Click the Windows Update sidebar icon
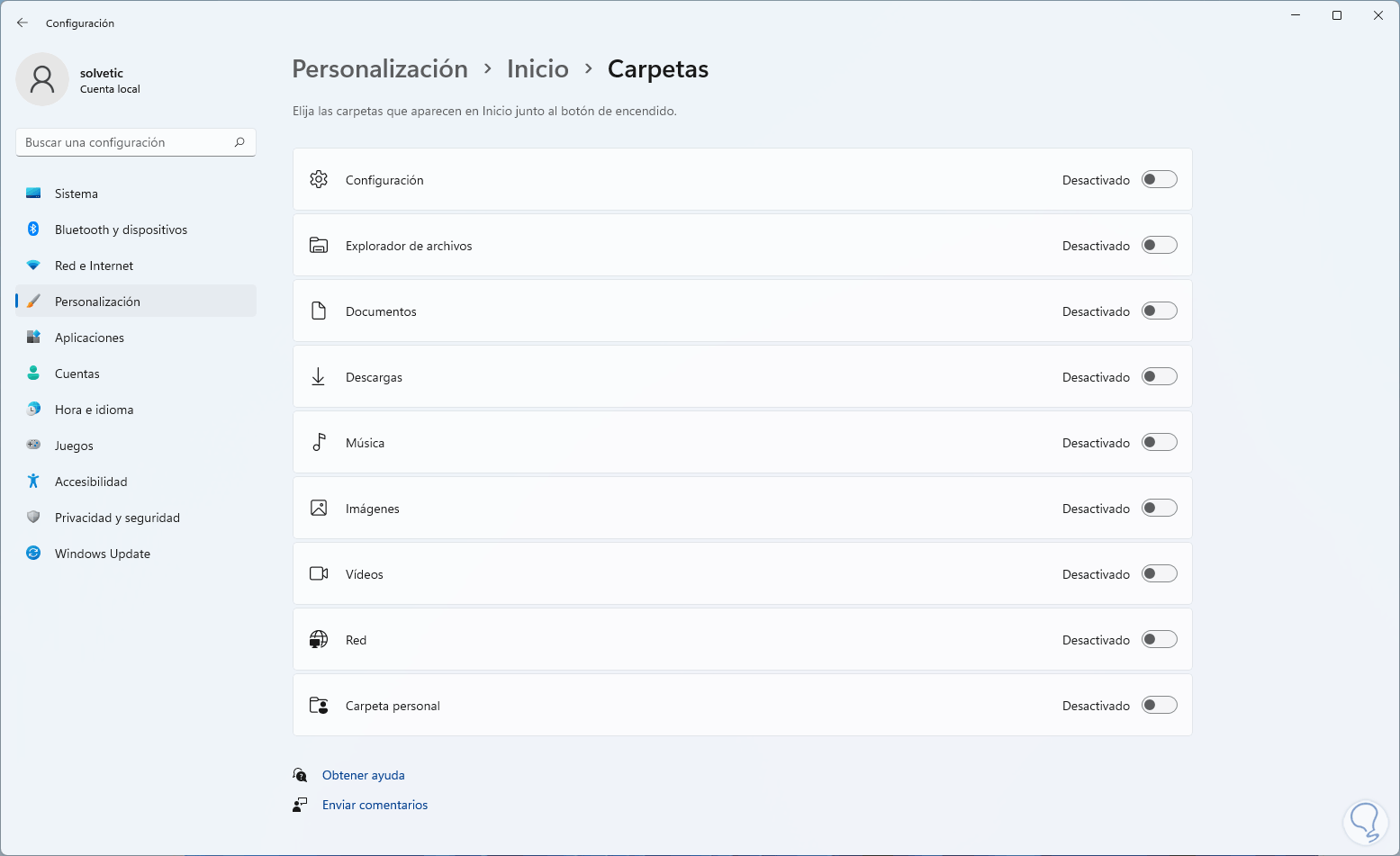The height and width of the screenshot is (856, 1400). tap(33, 554)
